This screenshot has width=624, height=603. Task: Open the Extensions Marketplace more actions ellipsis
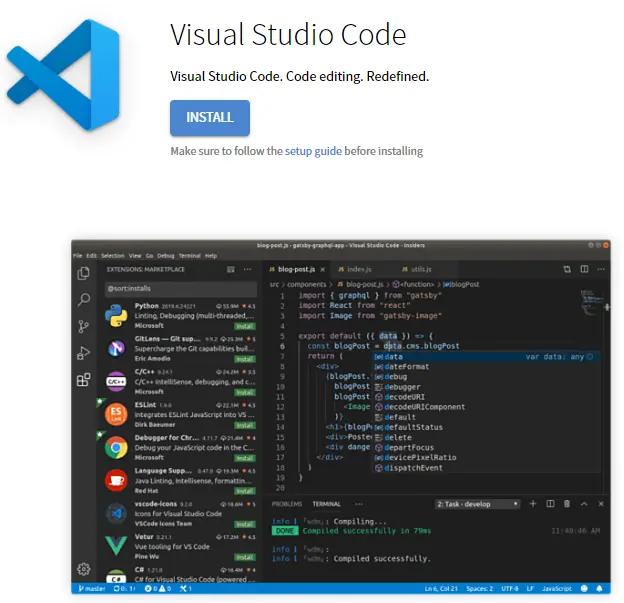[248, 269]
